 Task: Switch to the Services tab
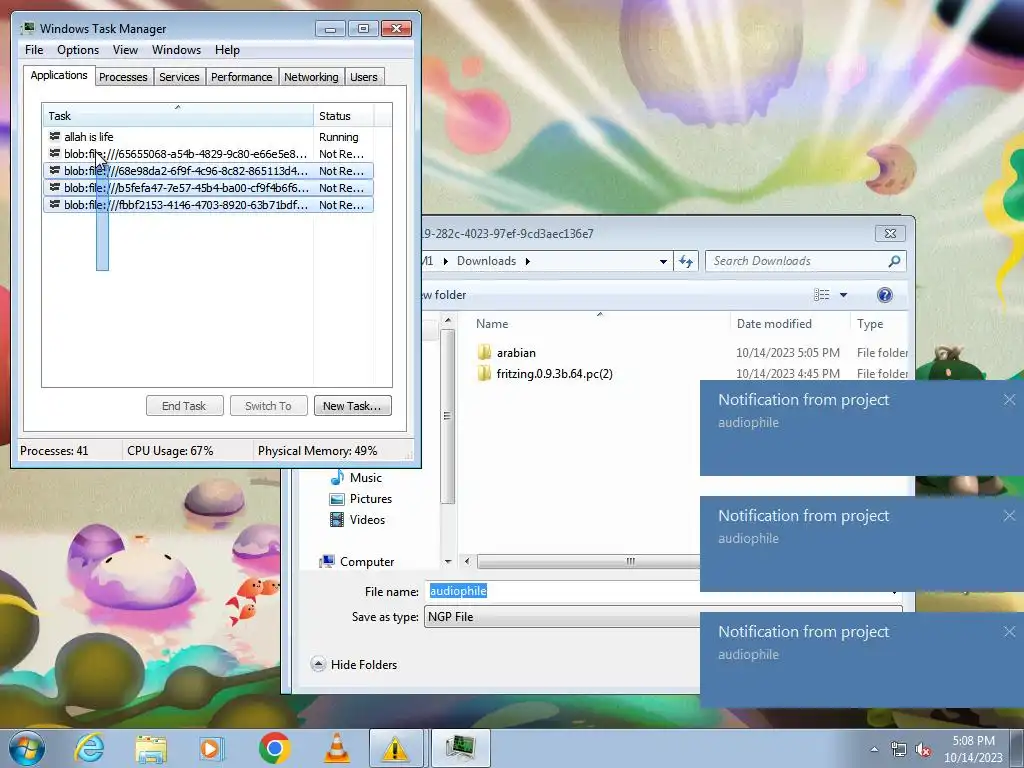pyautogui.click(x=179, y=77)
